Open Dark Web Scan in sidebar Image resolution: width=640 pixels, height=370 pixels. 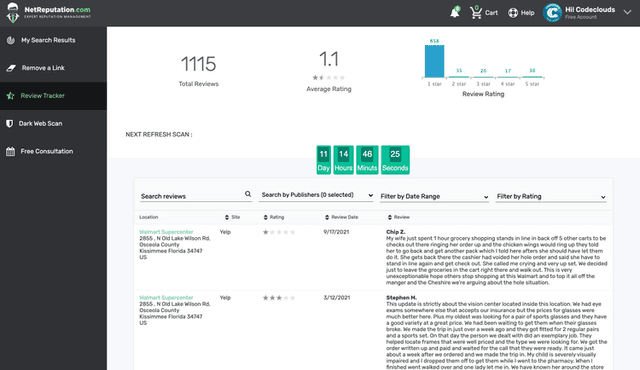(x=53, y=124)
